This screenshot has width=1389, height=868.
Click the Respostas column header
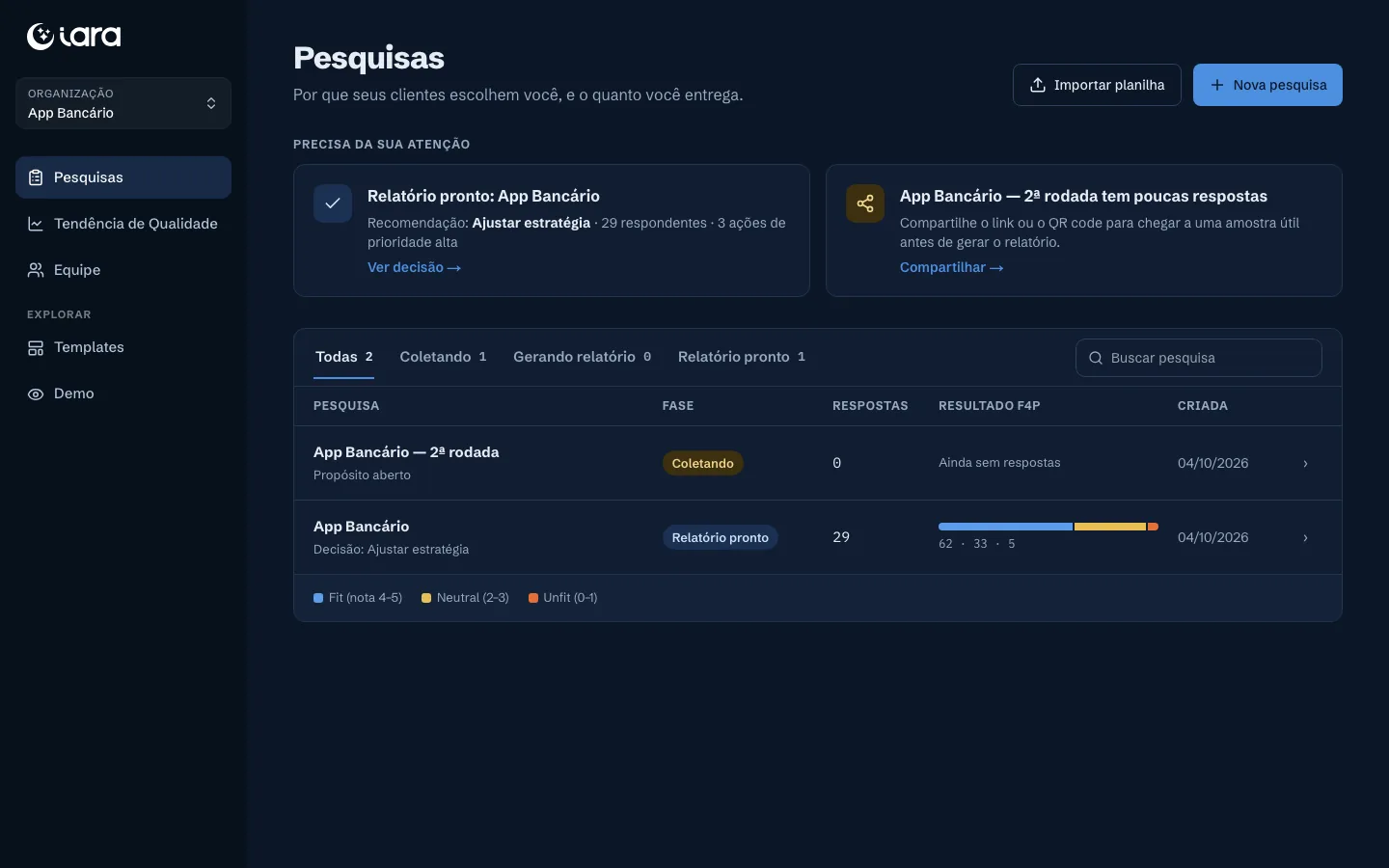pyautogui.click(x=870, y=406)
